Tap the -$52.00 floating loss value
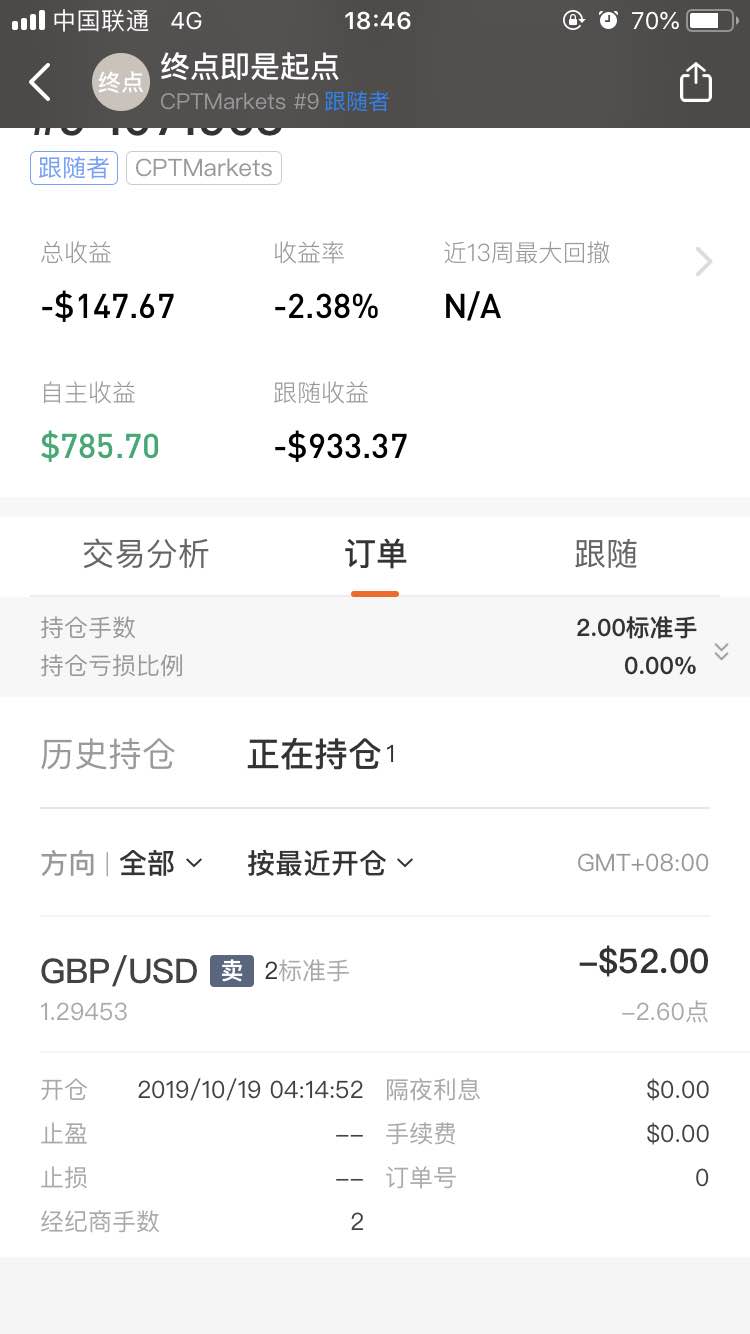 [643, 962]
